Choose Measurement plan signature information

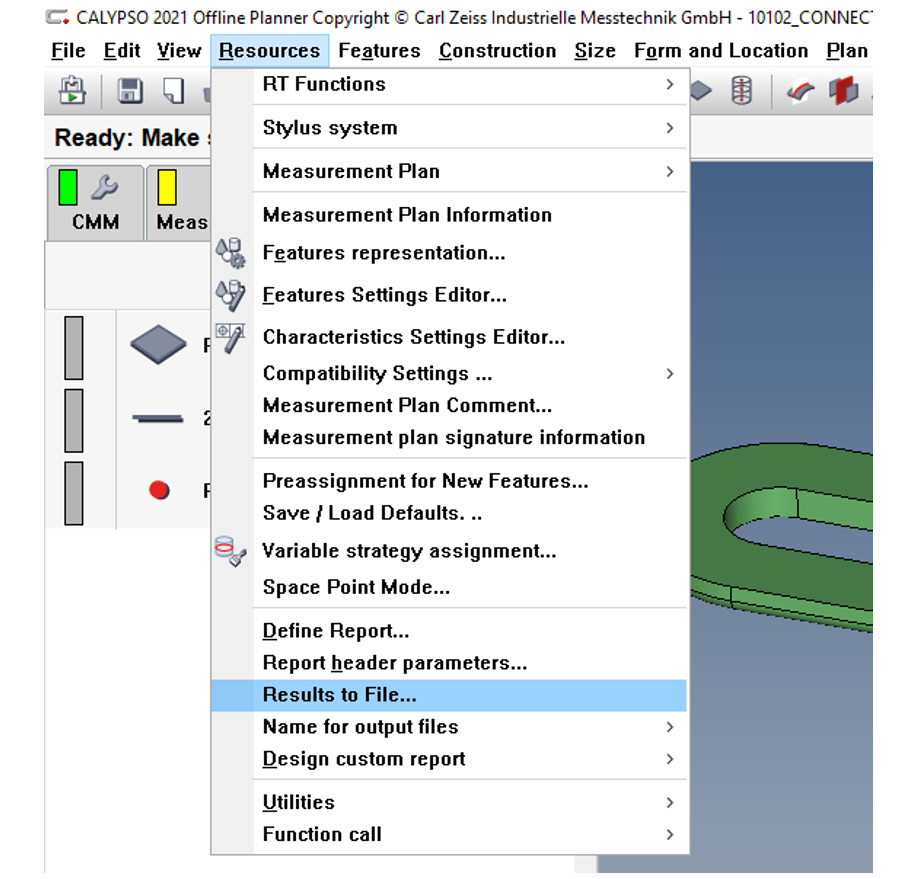[x=450, y=437]
